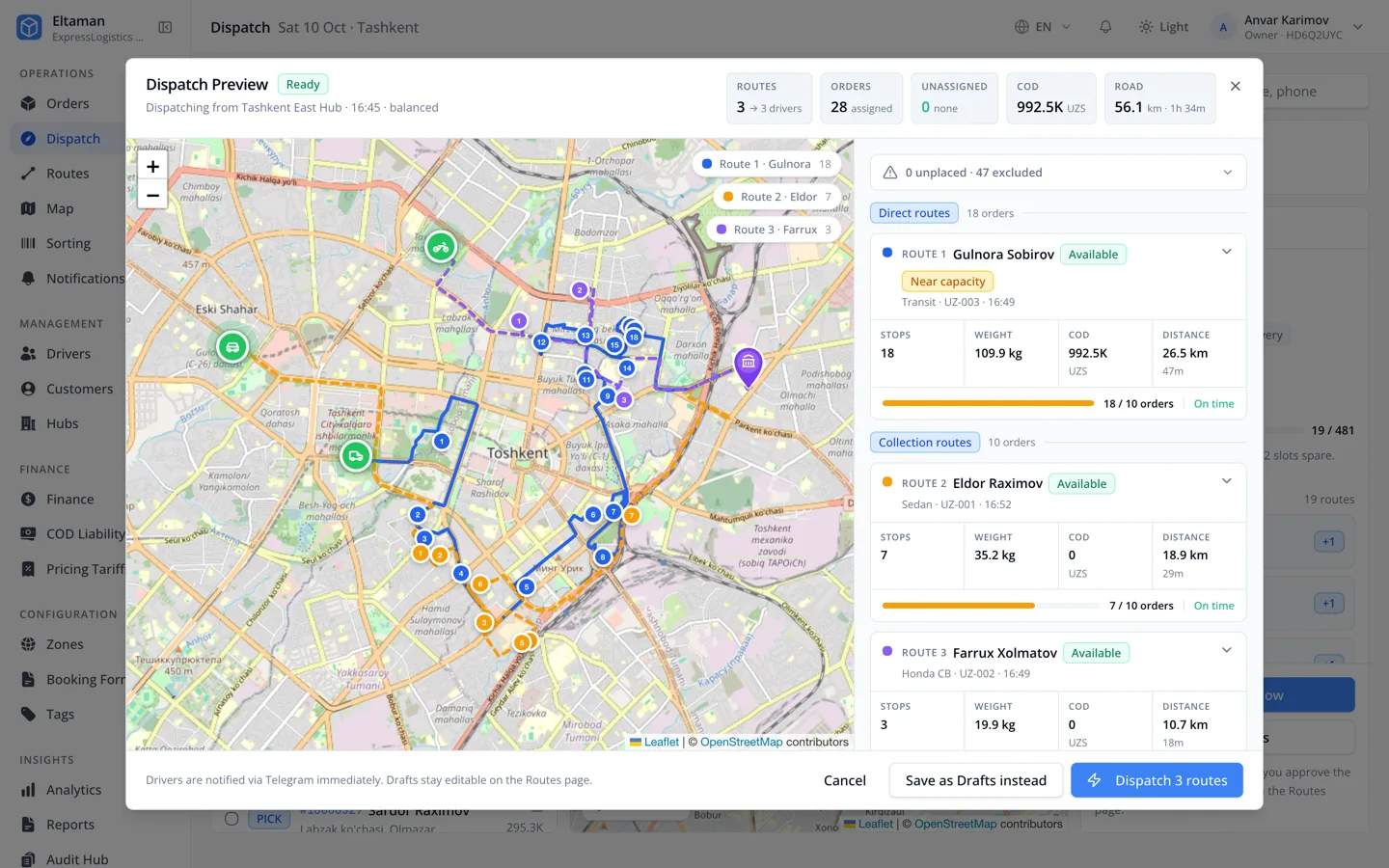Click the Zones globe icon
The image size is (1389, 868).
[28, 644]
